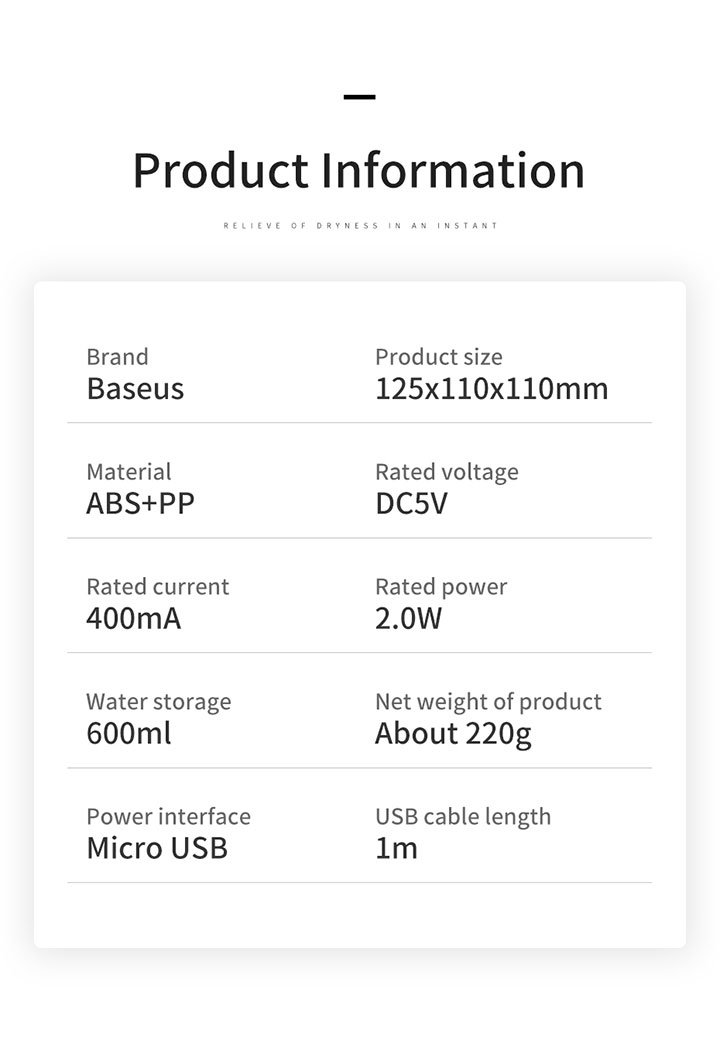Viewport: 720px width, 1039px height.
Task: Select the "Water storage" label
Action: (x=158, y=702)
